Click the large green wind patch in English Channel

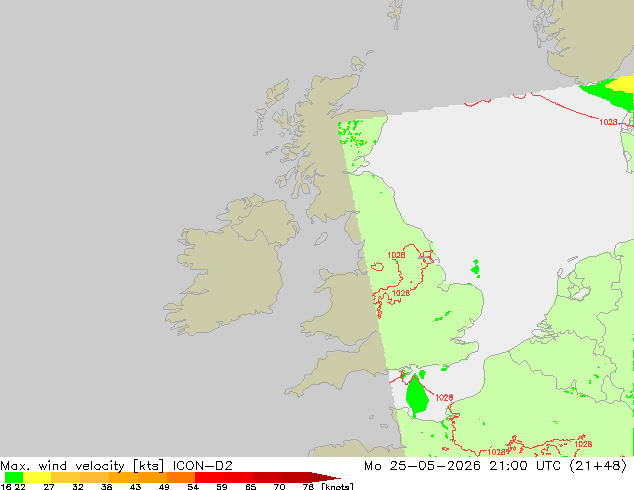[x=417, y=396]
